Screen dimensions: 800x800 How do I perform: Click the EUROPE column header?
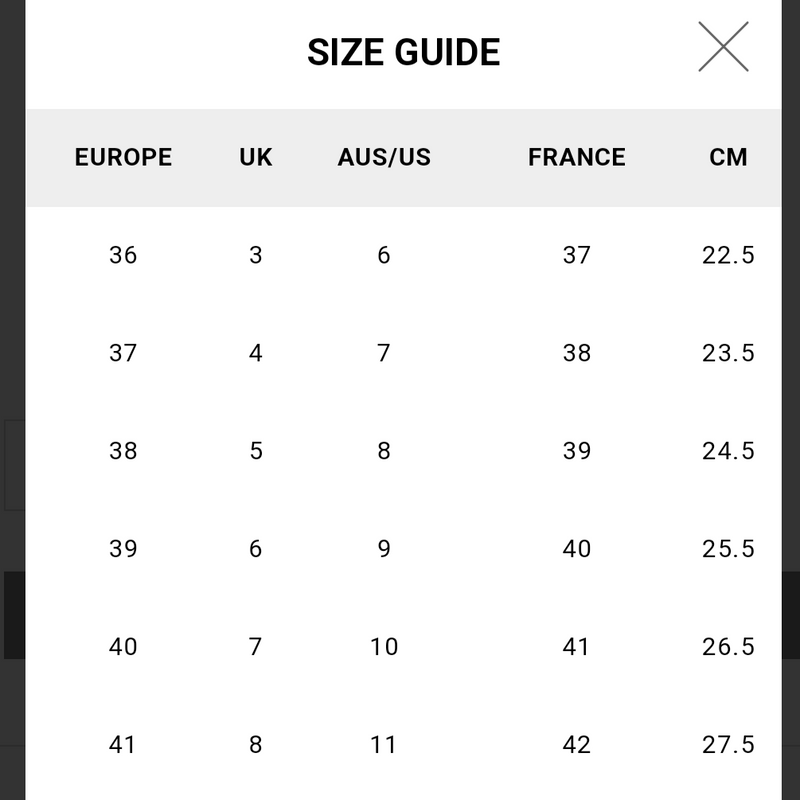[123, 157]
